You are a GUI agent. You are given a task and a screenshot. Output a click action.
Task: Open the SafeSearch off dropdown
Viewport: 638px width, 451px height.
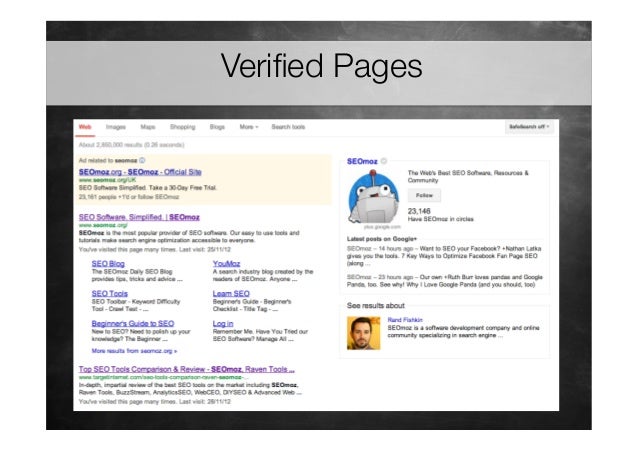pyautogui.click(x=529, y=127)
